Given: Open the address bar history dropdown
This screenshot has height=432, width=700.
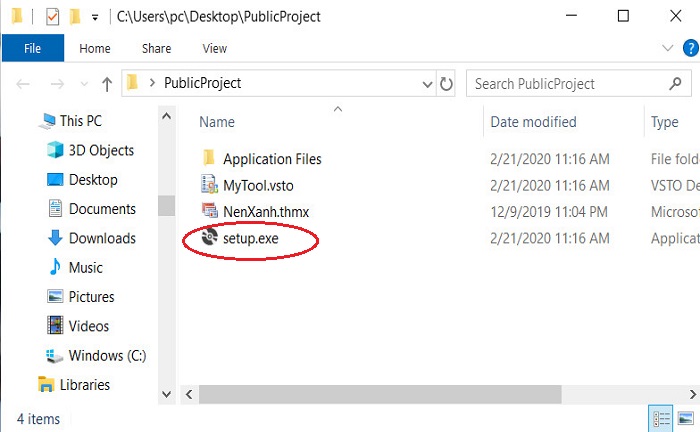Looking at the screenshot, I should (x=427, y=84).
